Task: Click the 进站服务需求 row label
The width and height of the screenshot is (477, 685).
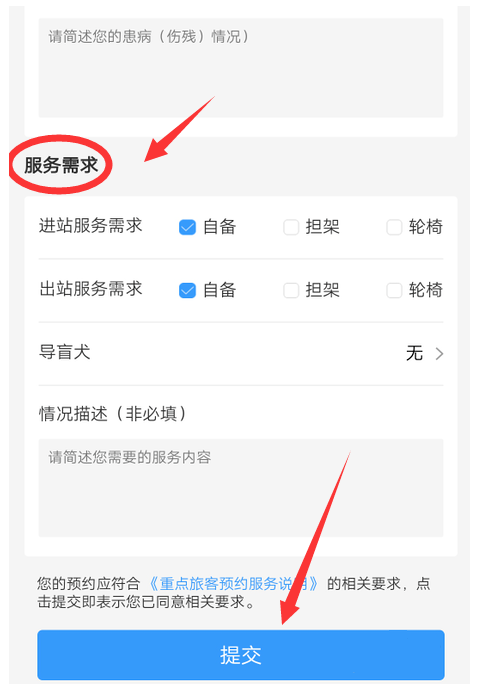Action: [91, 226]
